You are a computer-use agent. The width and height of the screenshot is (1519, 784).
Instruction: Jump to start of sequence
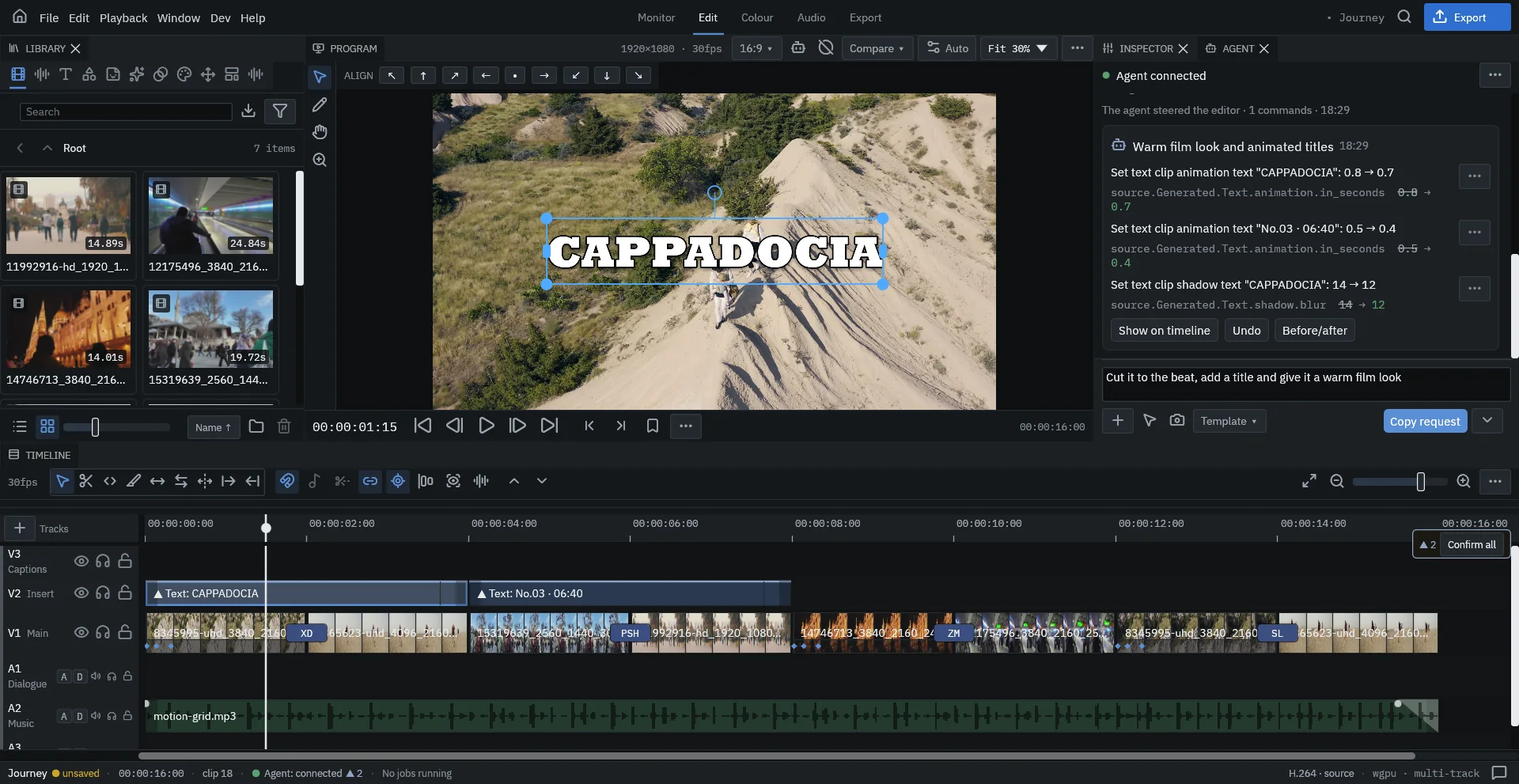click(423, 426)
